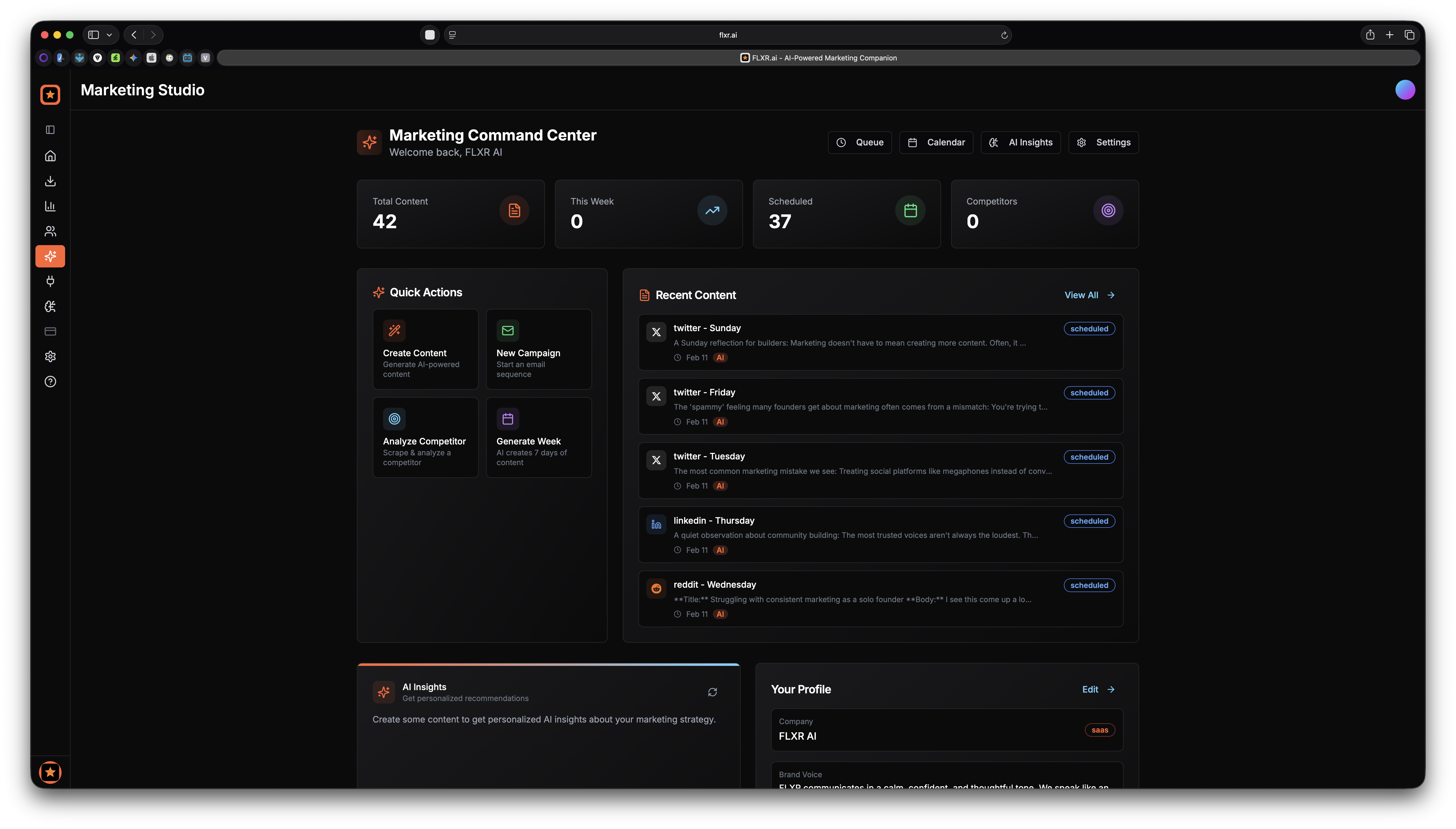Click the Scheduled calendar icon
Image resolution: width=1456 pixels, height=829 pixels.
pyautogui.click(x=910, y=211)
